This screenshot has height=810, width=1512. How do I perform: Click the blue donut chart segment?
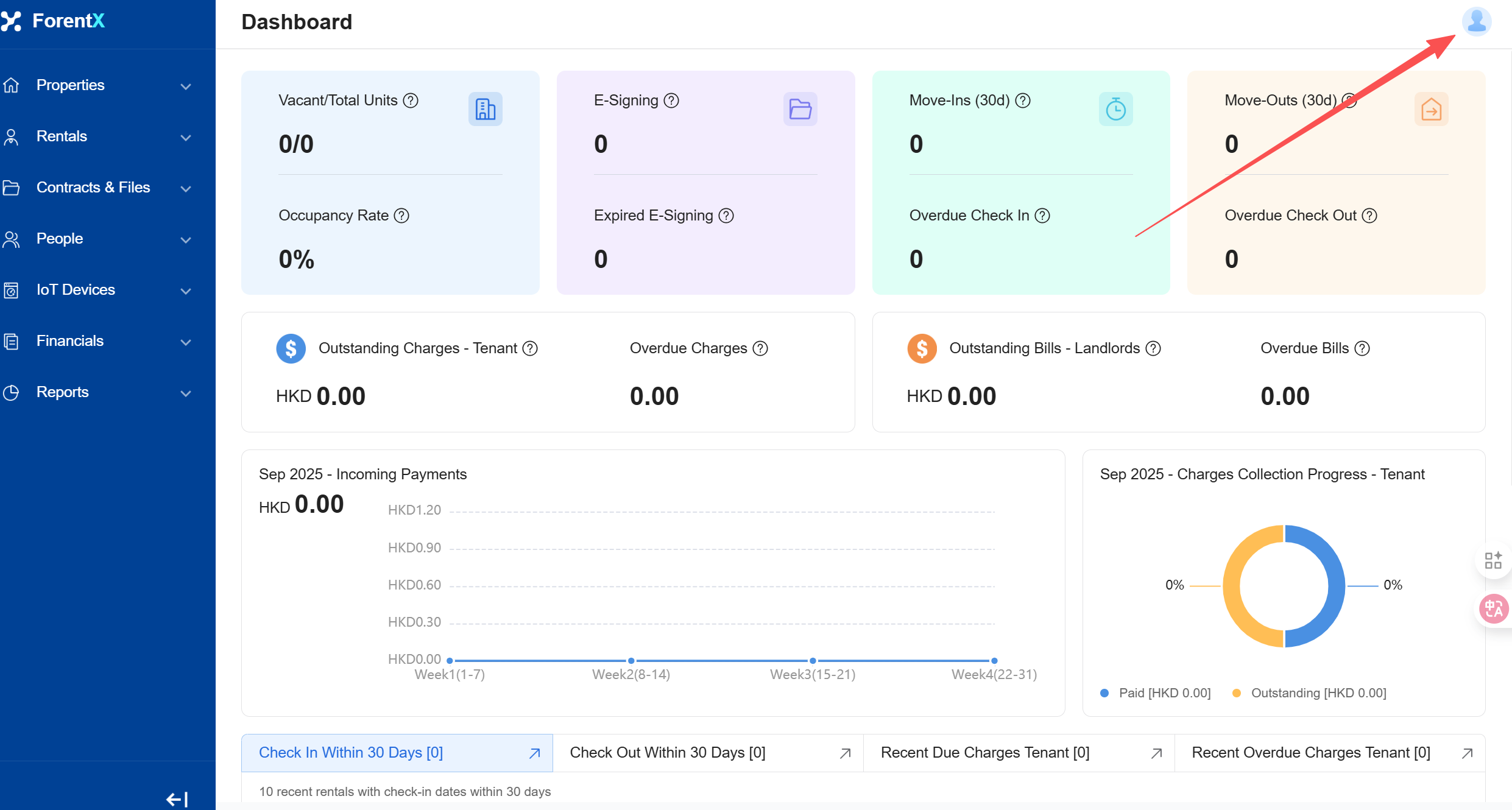pos(1335,585)
